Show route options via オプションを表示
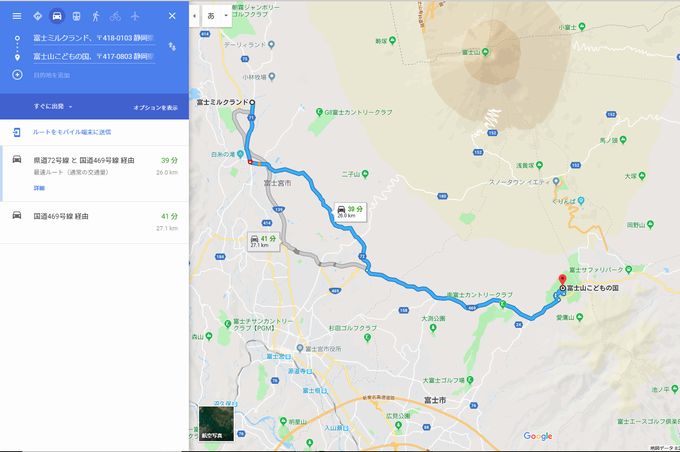Screen dimensions: 680x452 click(x=155, y=108)
